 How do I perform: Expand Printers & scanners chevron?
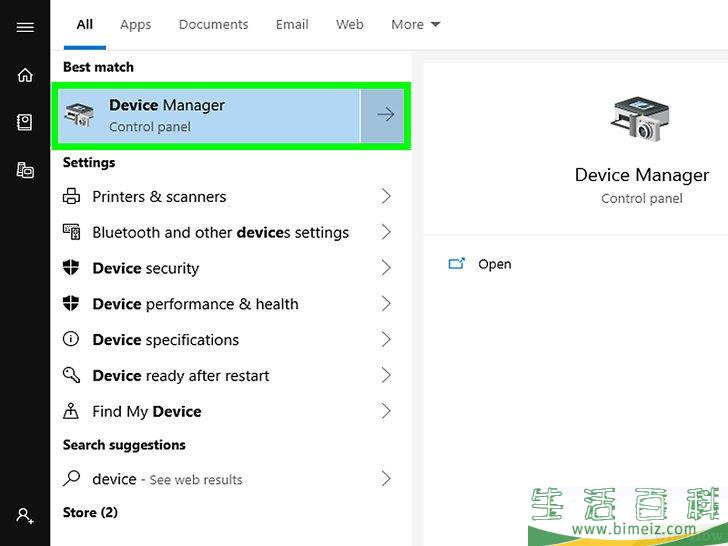386,196
